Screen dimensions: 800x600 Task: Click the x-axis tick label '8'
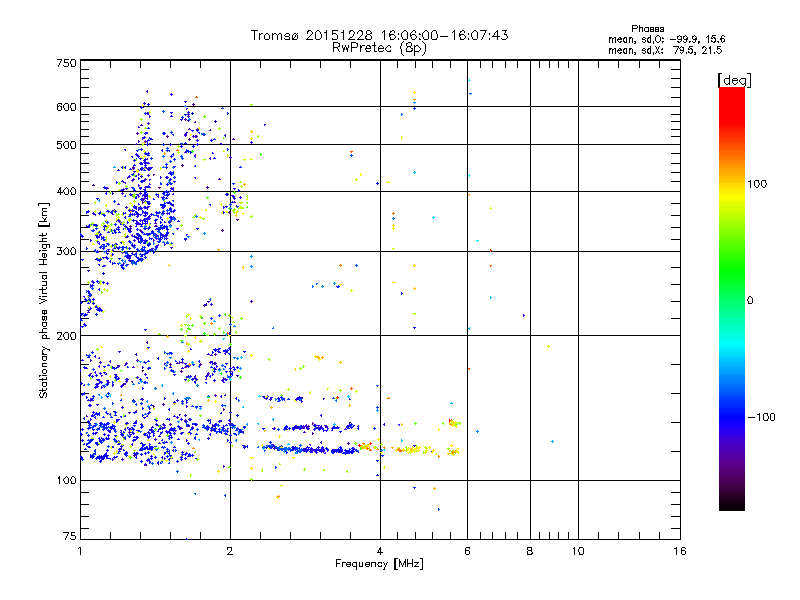click(x=530, y=551)
